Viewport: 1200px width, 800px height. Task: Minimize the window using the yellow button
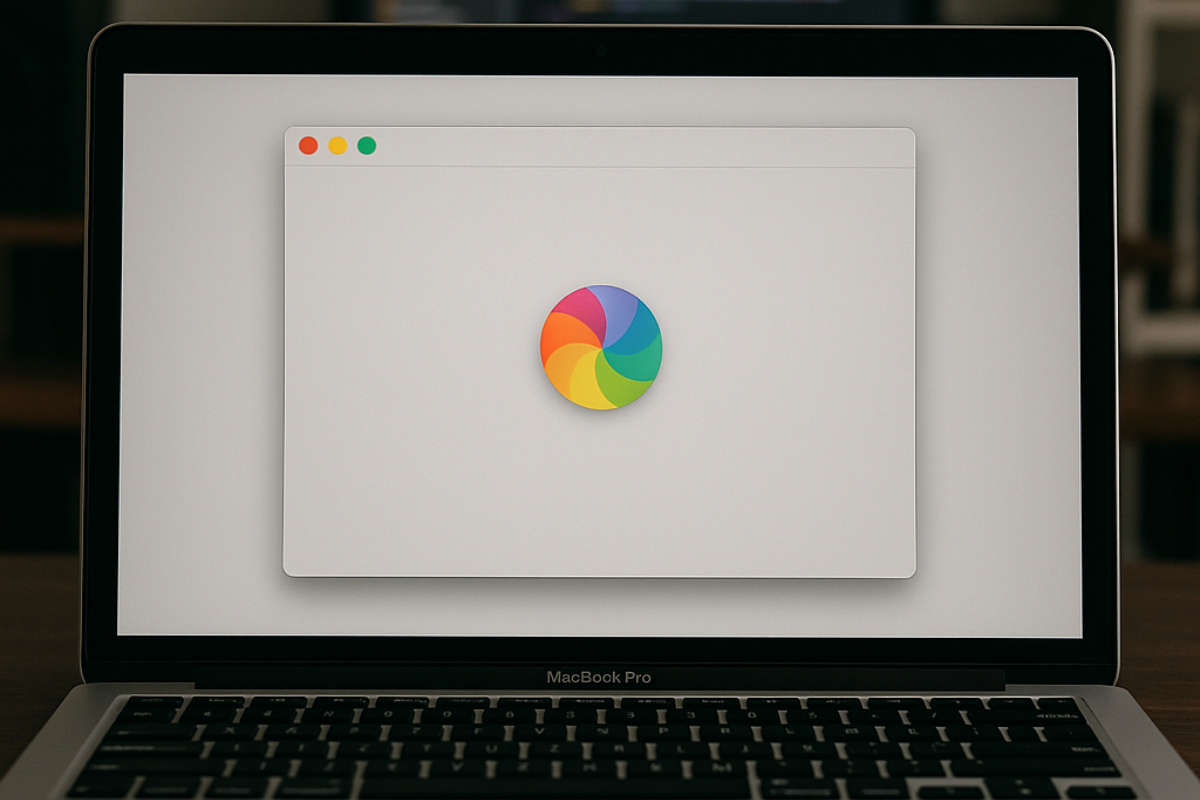coord(338,146)
